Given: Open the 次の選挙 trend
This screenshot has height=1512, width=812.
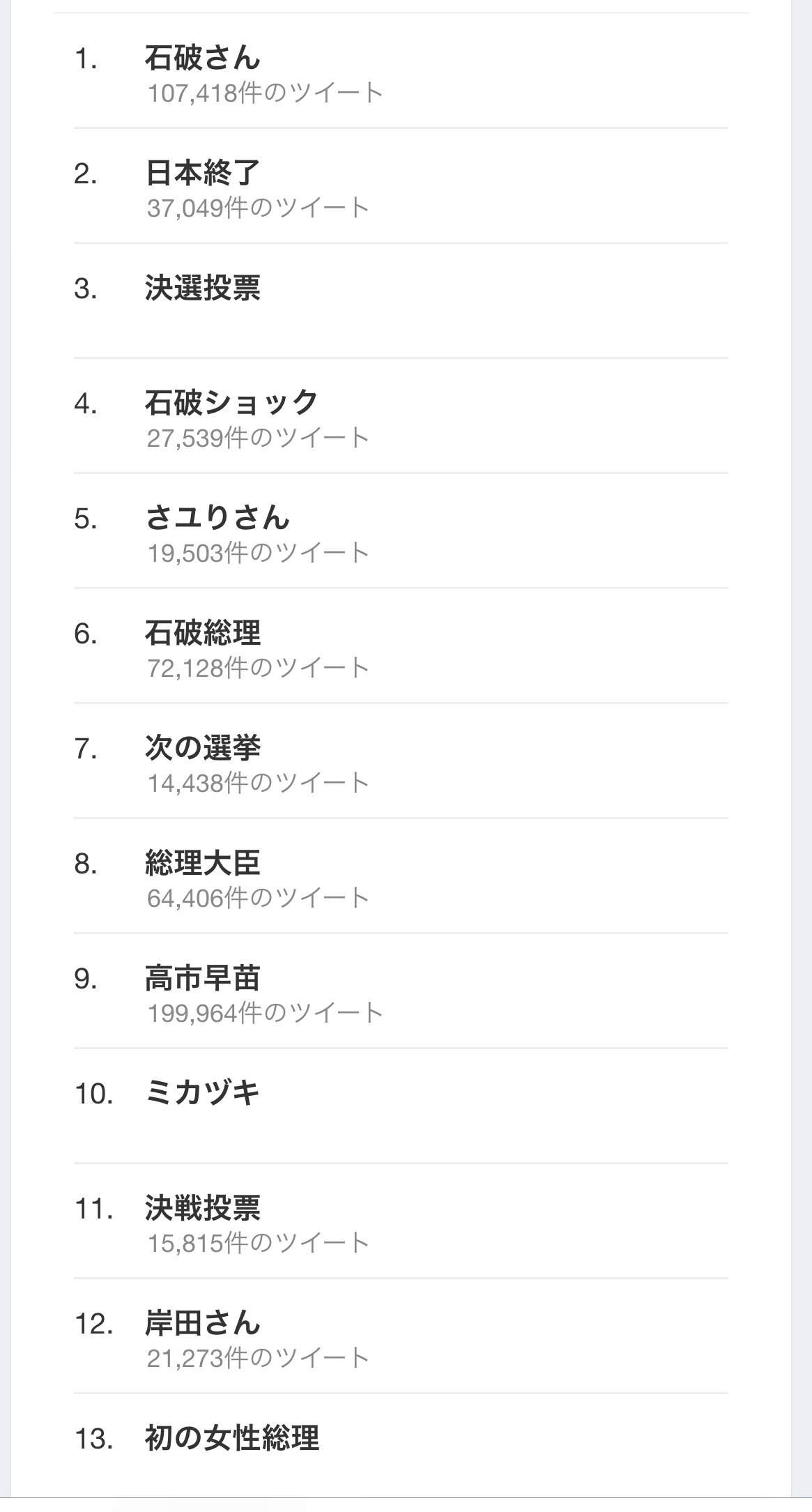Looking at the screenshot, I should click(202, 748).
